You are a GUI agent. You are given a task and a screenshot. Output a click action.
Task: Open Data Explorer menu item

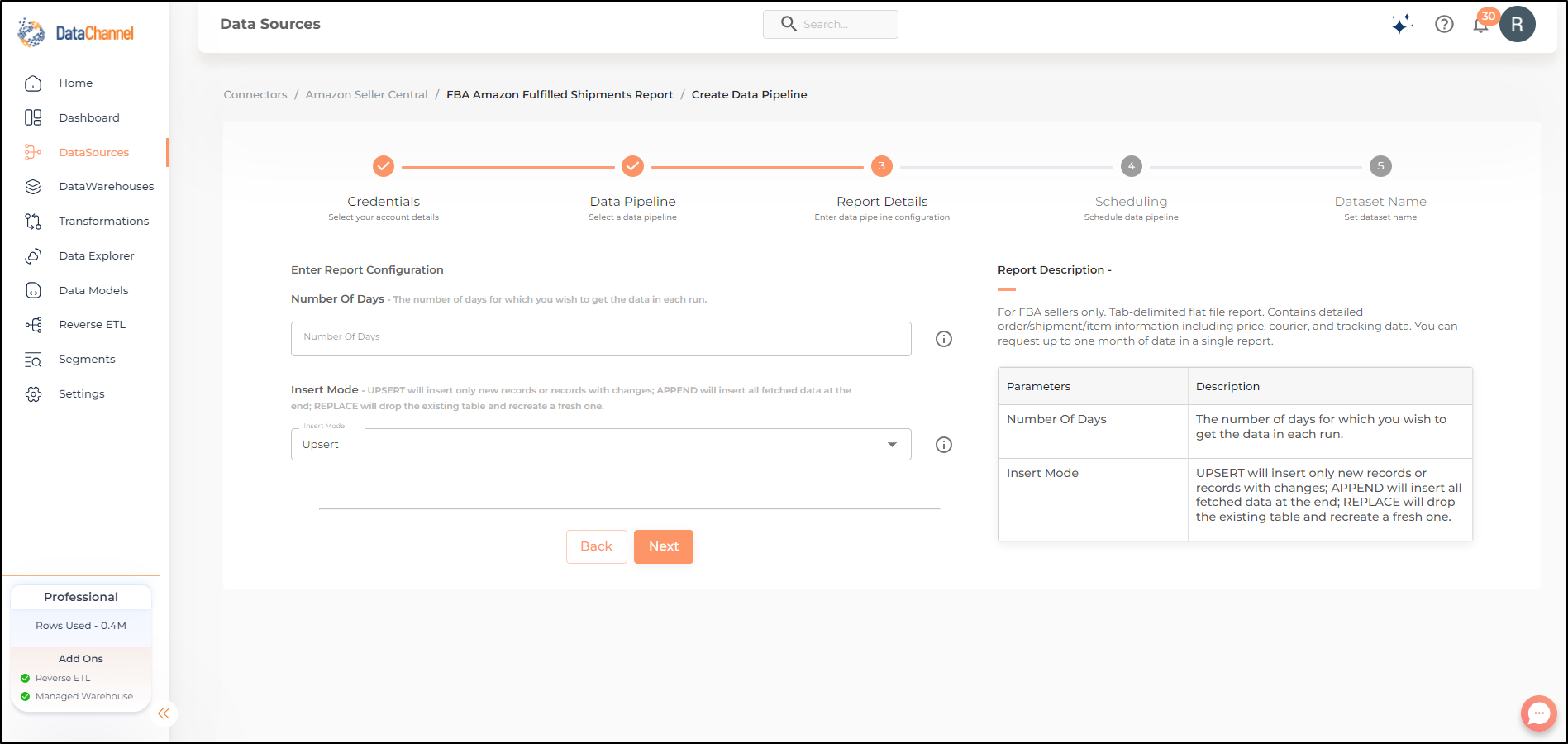97,256
